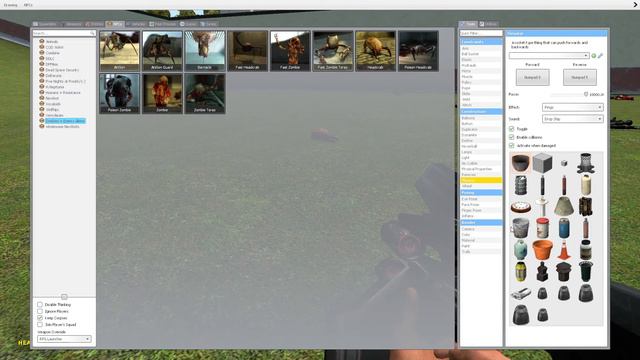
Task: Click the wrench preset-edit icon
Action: point(600,56)
